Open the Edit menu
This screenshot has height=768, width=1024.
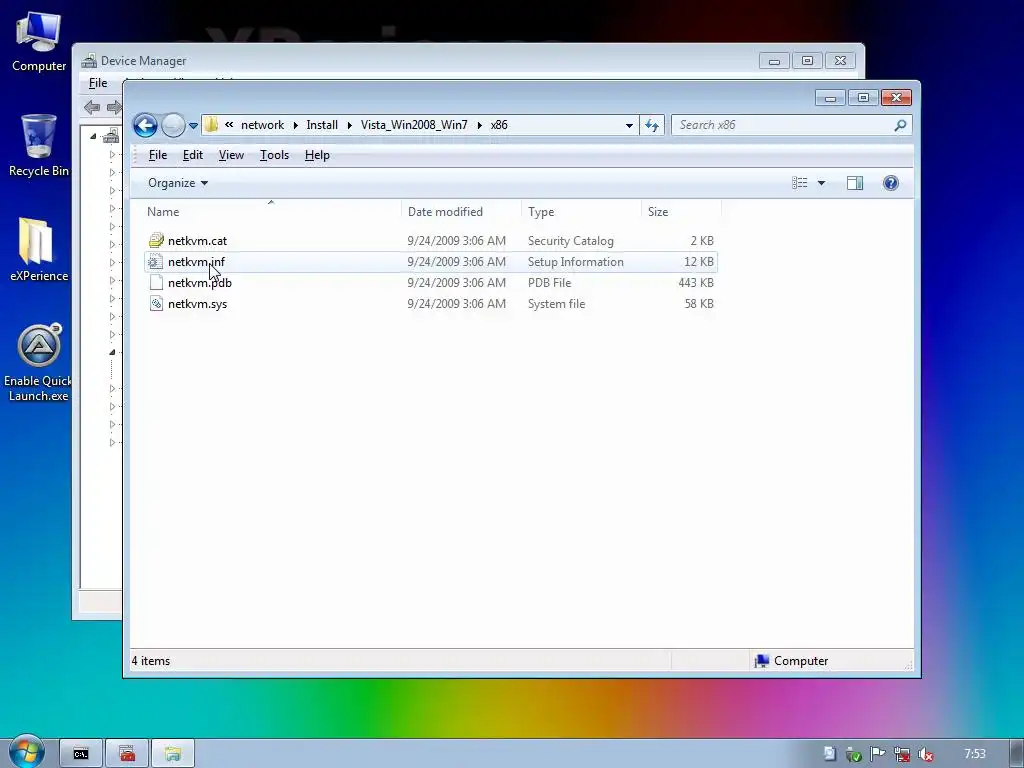pyautogui.click(x=193, y=155)
